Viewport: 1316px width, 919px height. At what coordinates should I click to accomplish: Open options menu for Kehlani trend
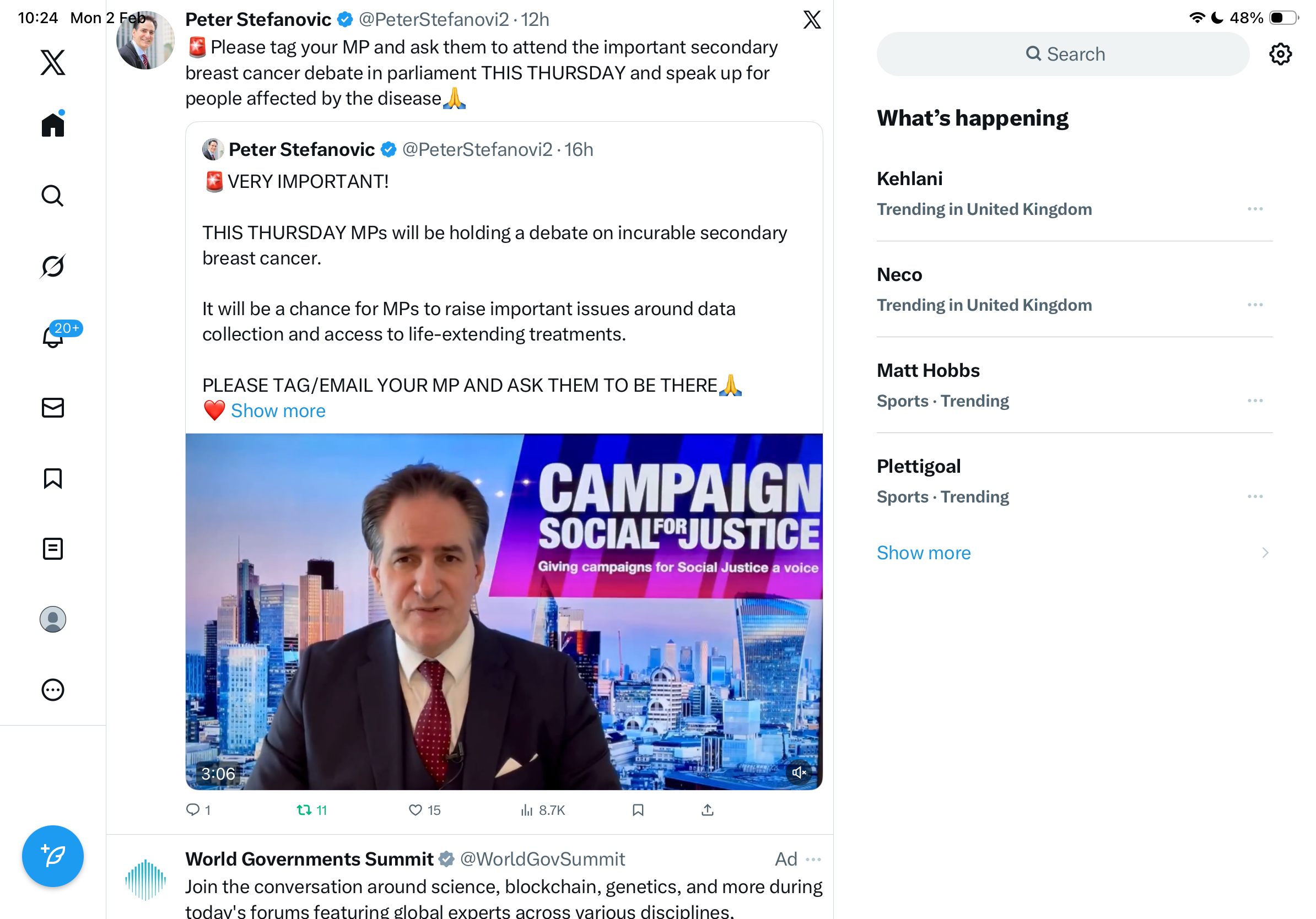tap(1255, 209)
